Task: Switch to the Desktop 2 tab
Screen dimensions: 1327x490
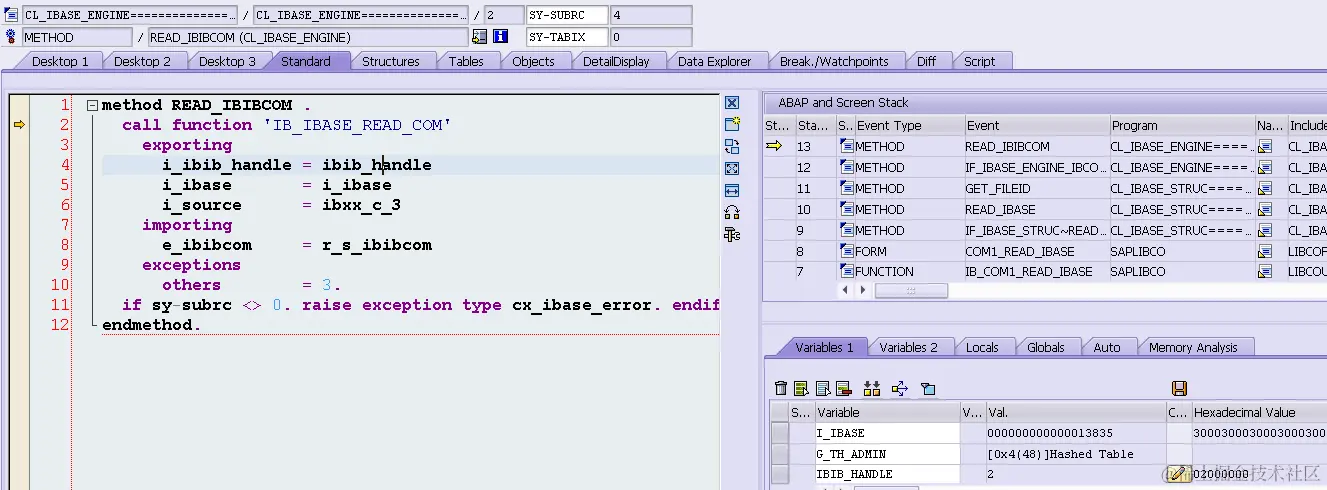Action: 142,61
